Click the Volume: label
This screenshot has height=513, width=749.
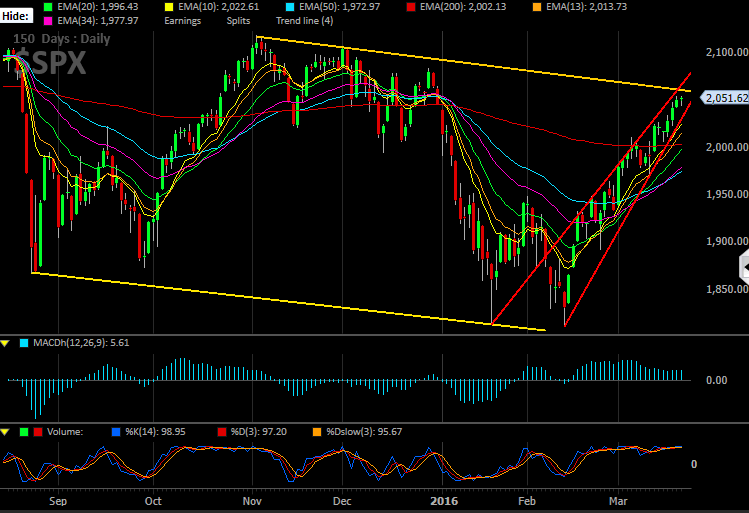(65, 432)
